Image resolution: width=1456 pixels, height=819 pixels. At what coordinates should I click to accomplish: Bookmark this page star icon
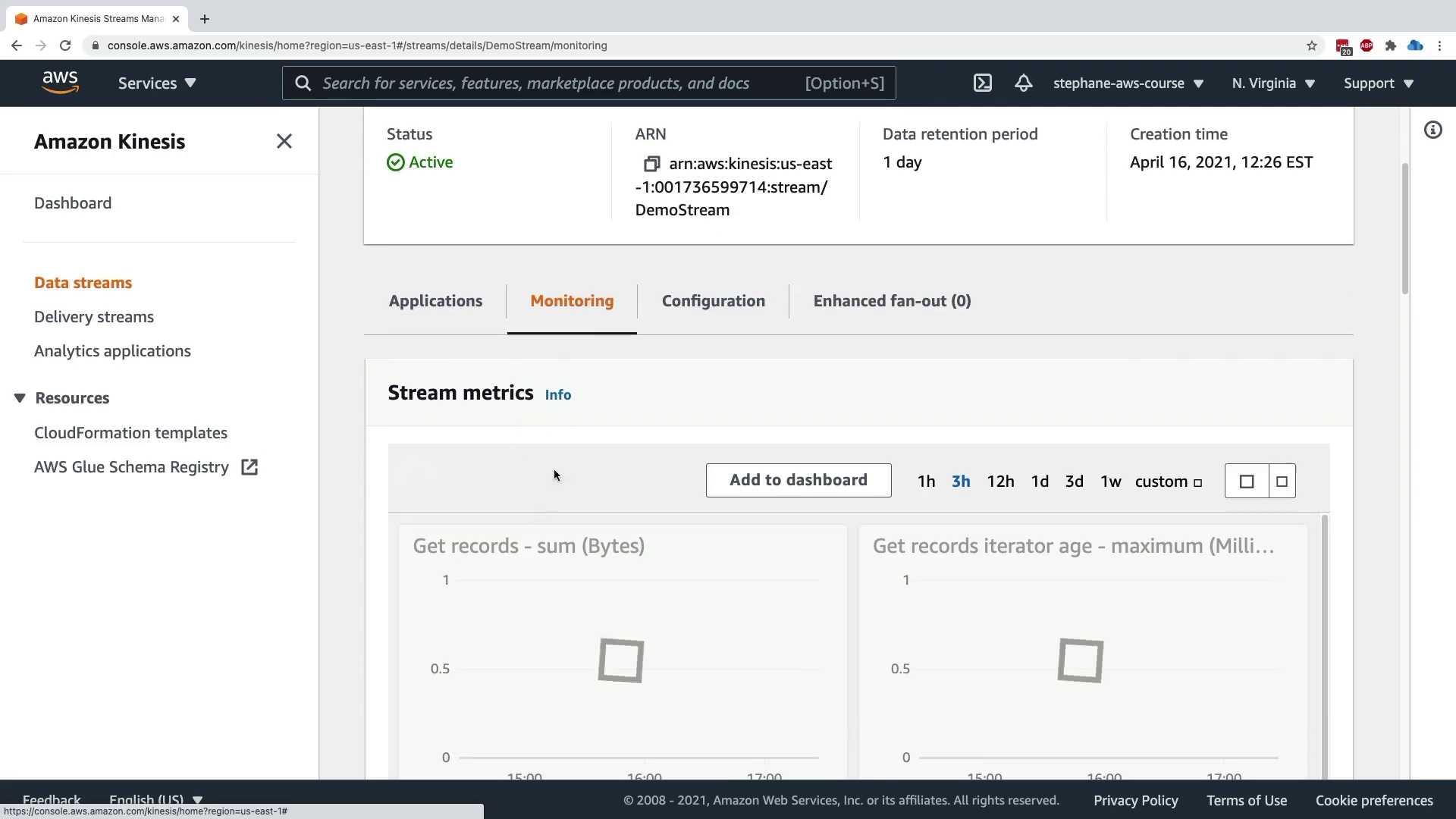coord(1312,45)
